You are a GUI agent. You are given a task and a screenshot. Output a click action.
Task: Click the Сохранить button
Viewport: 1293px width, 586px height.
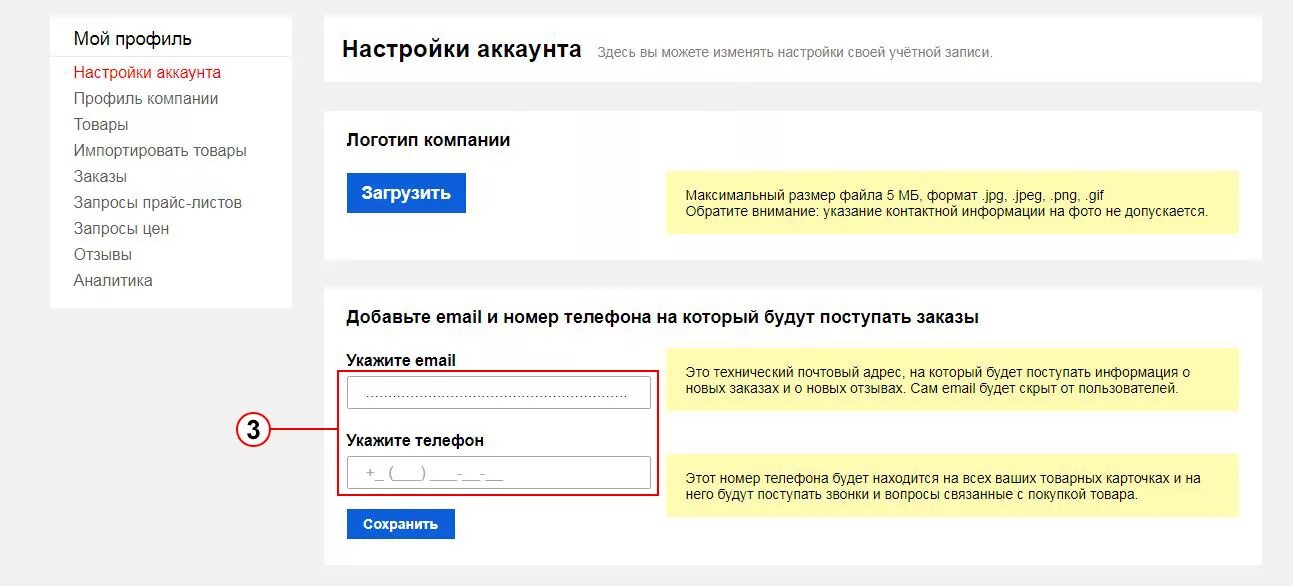pos(401,524)
